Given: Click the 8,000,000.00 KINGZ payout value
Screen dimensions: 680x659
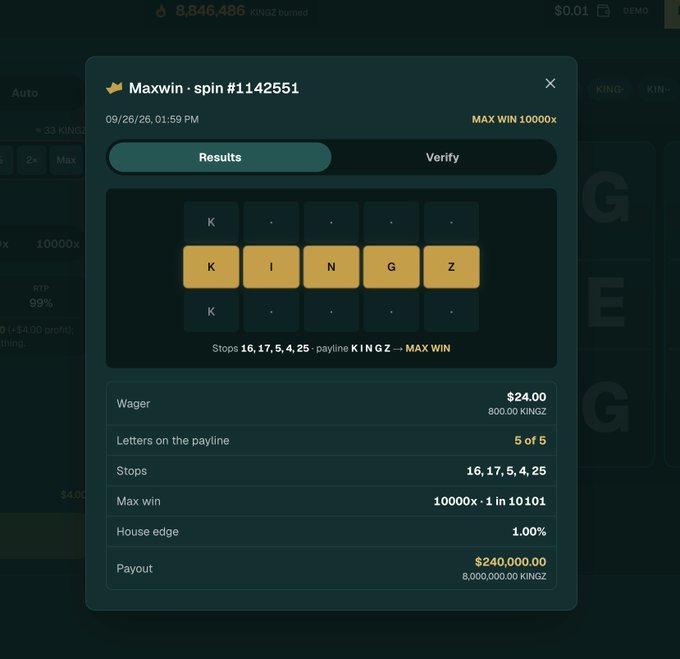Looking at the screenshot, I should (x=504, y=577).
